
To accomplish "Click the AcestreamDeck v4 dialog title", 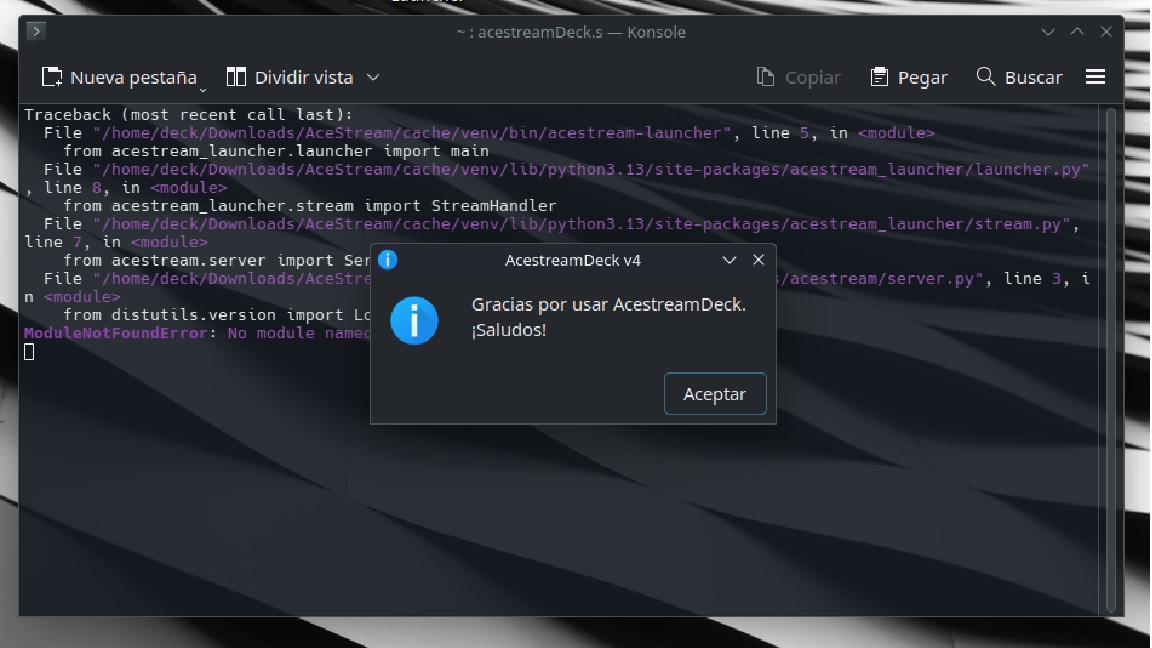I will tap(573, 261).
